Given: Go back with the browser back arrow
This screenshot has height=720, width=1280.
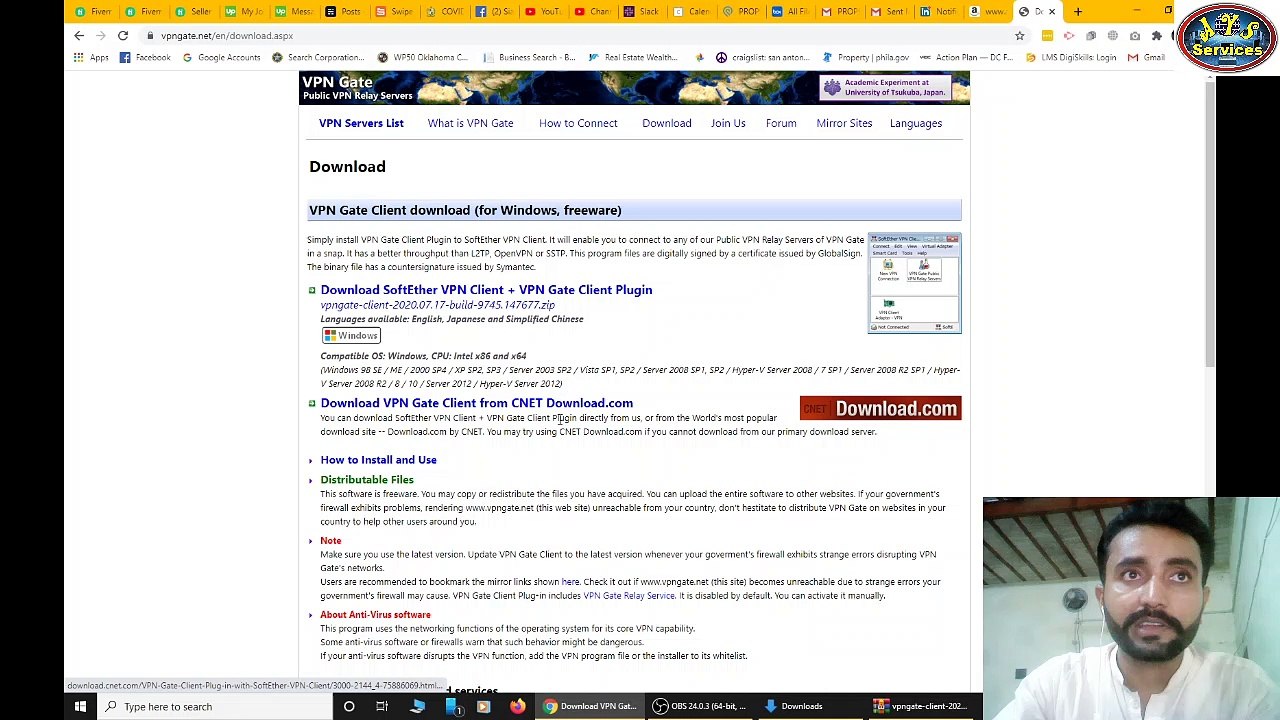Looking at the screenshot, I should pyautogui.click(x=79, y=35).
